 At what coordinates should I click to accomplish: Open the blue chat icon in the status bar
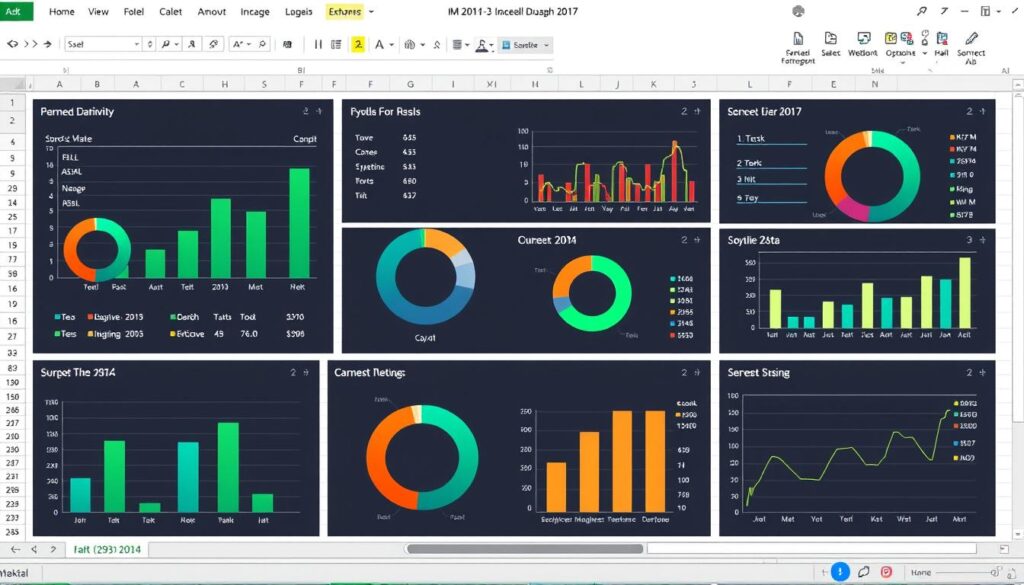(x=840, y=571)
